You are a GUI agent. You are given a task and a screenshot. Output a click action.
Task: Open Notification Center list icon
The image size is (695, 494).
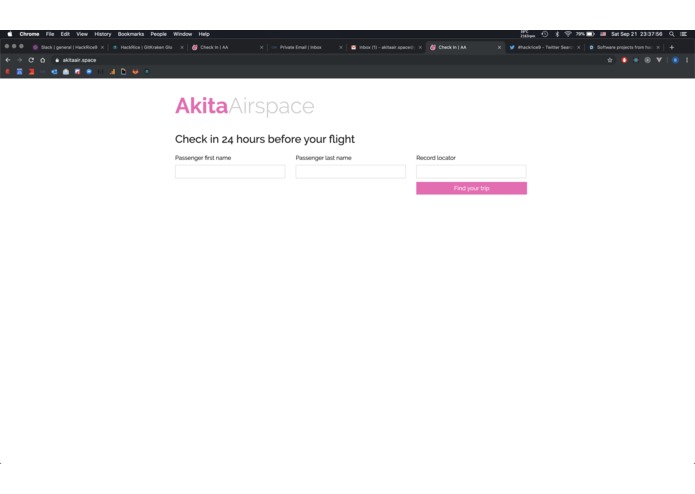point(684,34)
